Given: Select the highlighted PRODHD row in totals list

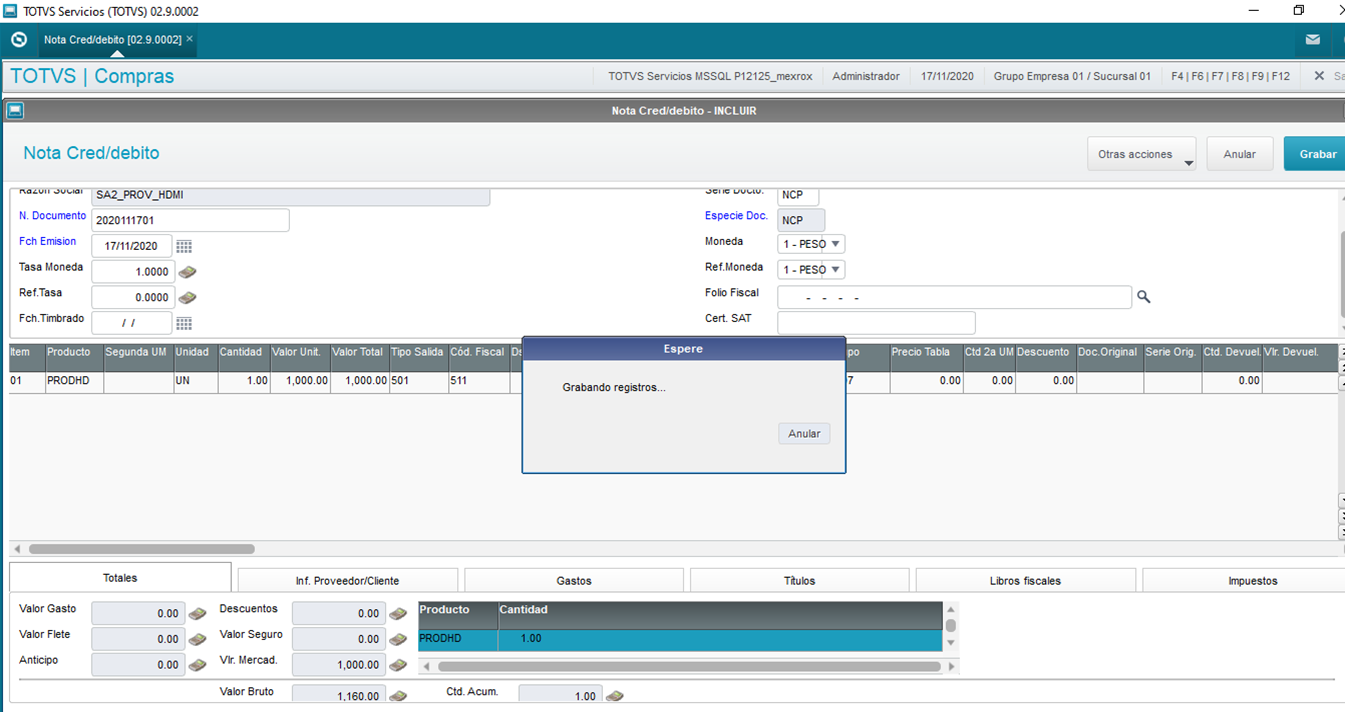Looking at the screenshot, I should pos(680,638).
